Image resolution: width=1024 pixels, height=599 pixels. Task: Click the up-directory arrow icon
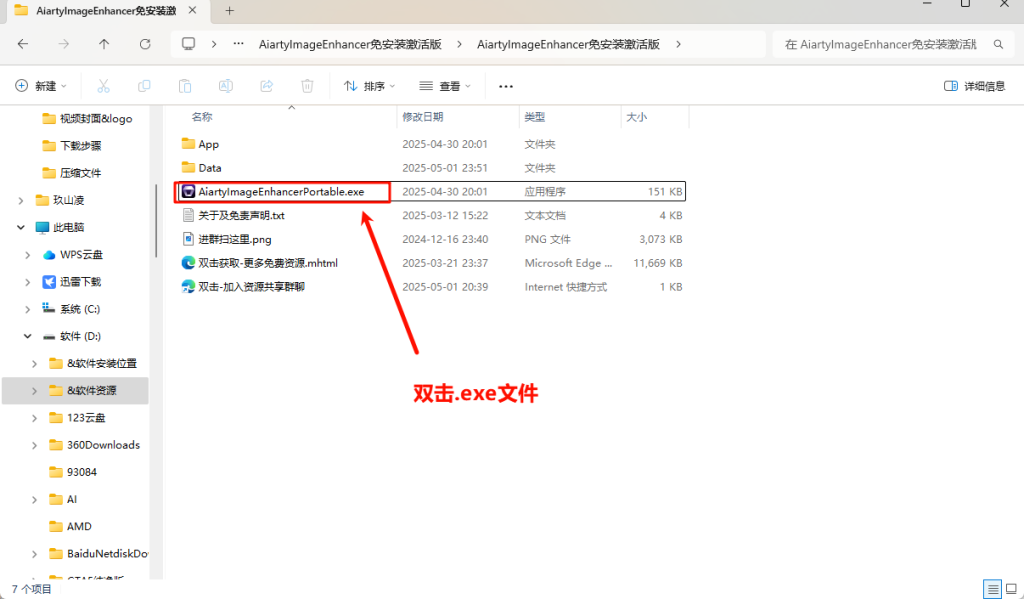pyautogui.click(x=104, y=44)
